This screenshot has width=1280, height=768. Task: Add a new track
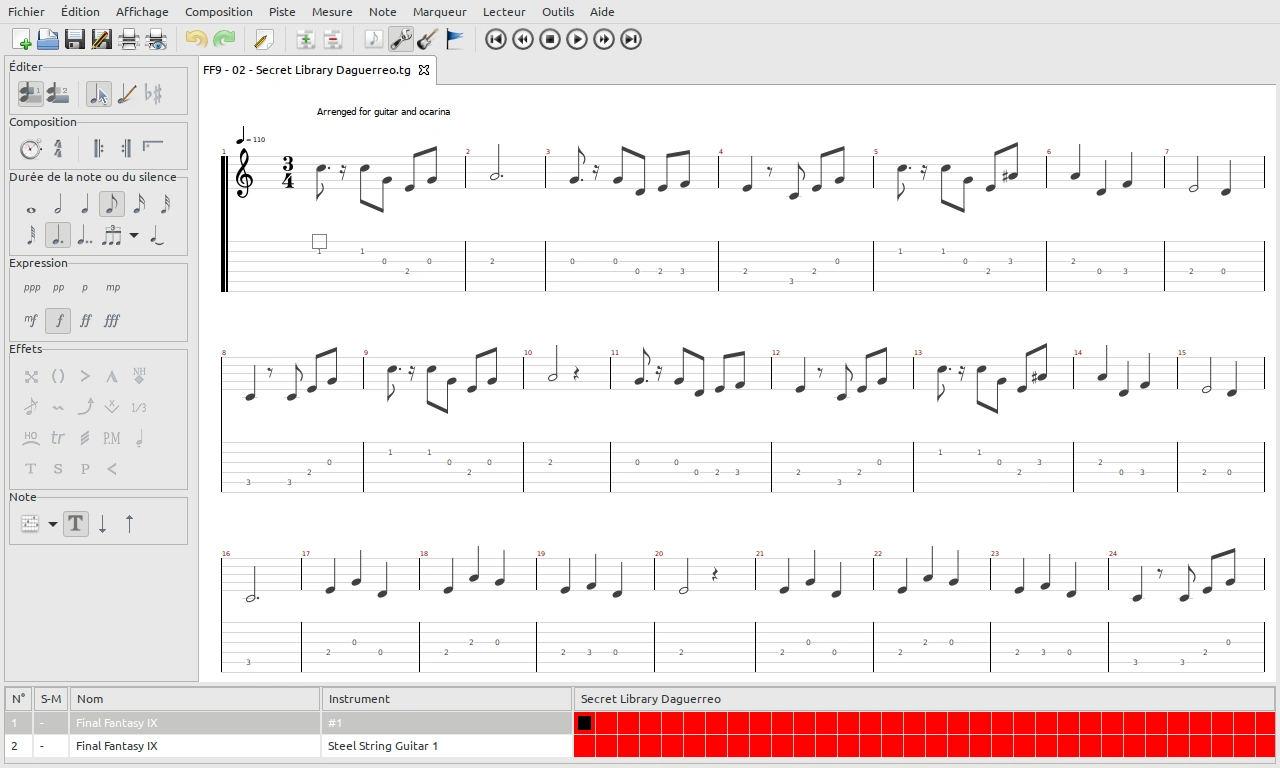305,39
